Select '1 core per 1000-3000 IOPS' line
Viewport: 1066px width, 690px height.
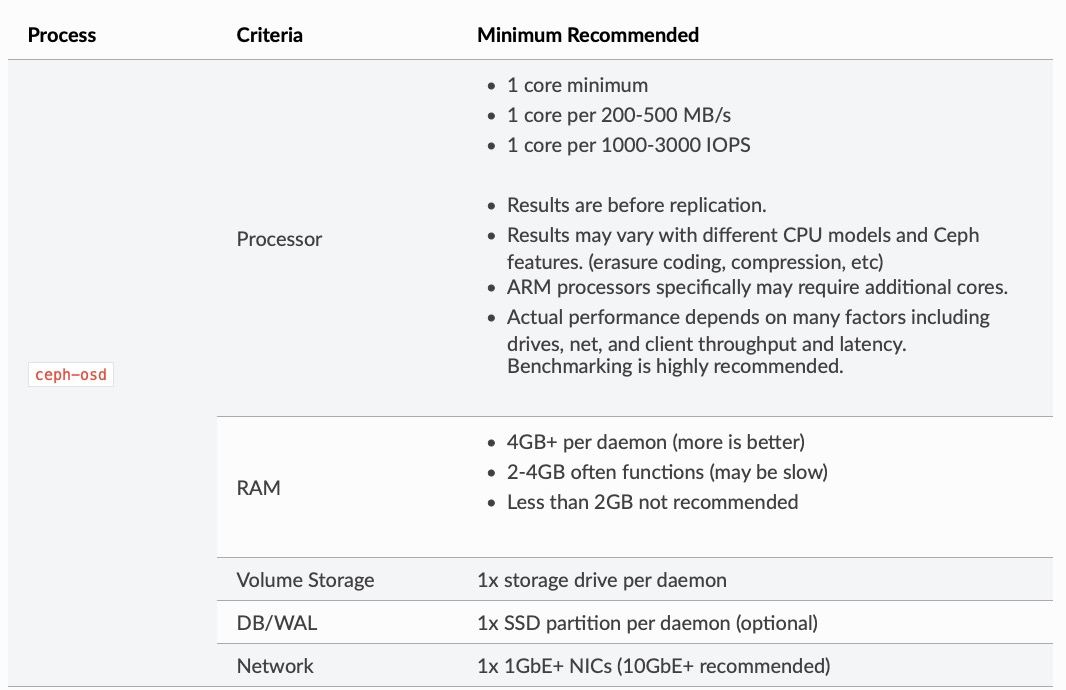click(x=629, y=145)
